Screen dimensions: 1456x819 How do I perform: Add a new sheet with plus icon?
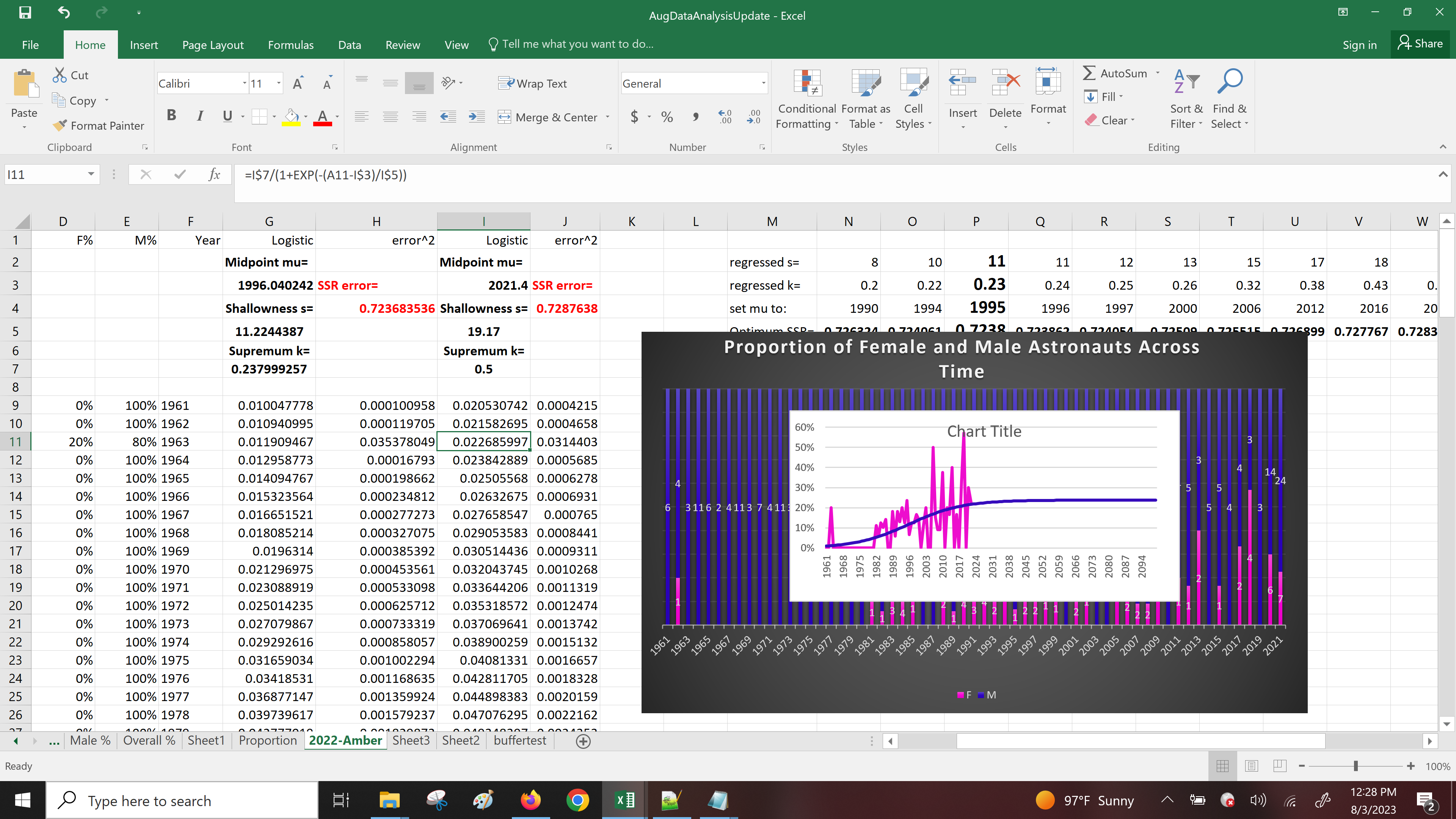pyautogui.click(x=583, y=741)
